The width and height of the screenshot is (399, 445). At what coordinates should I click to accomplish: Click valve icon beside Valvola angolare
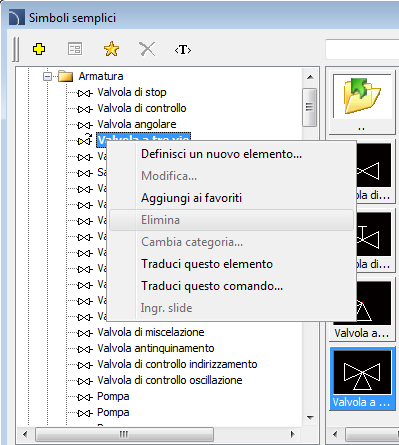[85, 125]
